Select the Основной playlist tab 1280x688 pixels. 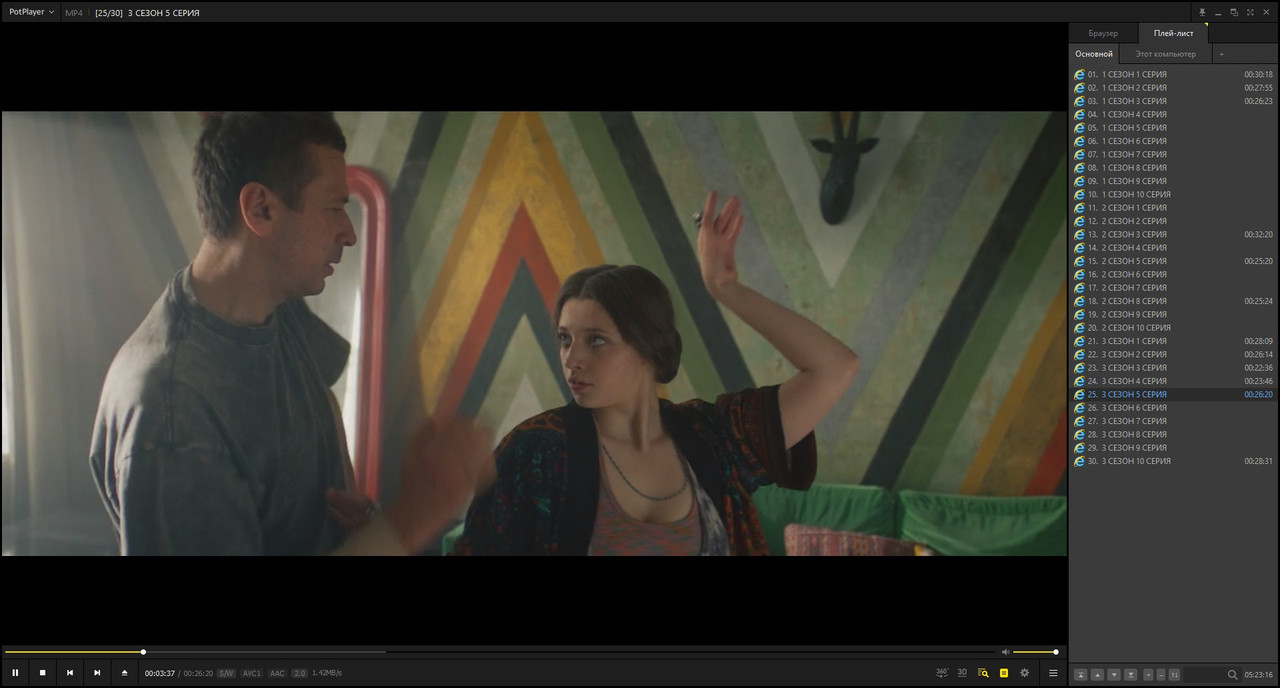tap(1094, 54)
